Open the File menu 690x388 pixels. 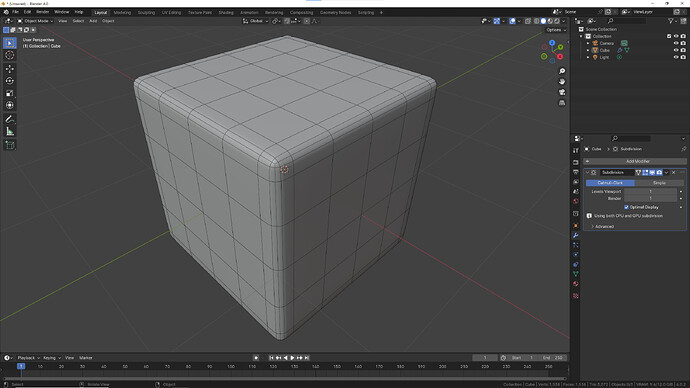(15, 12)
